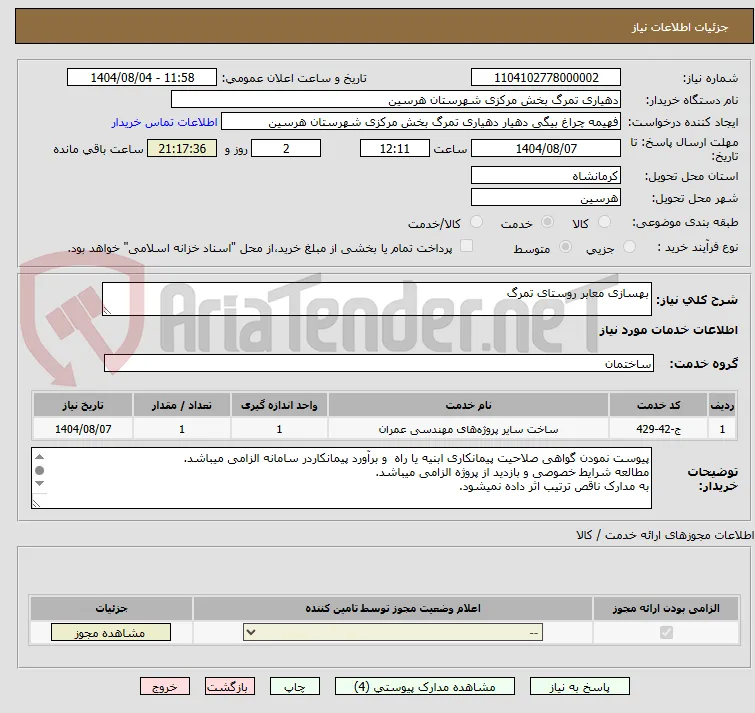755x713 pixels.
Task: Click service code cell ج-42-429
Action: [x=658, y=429]
